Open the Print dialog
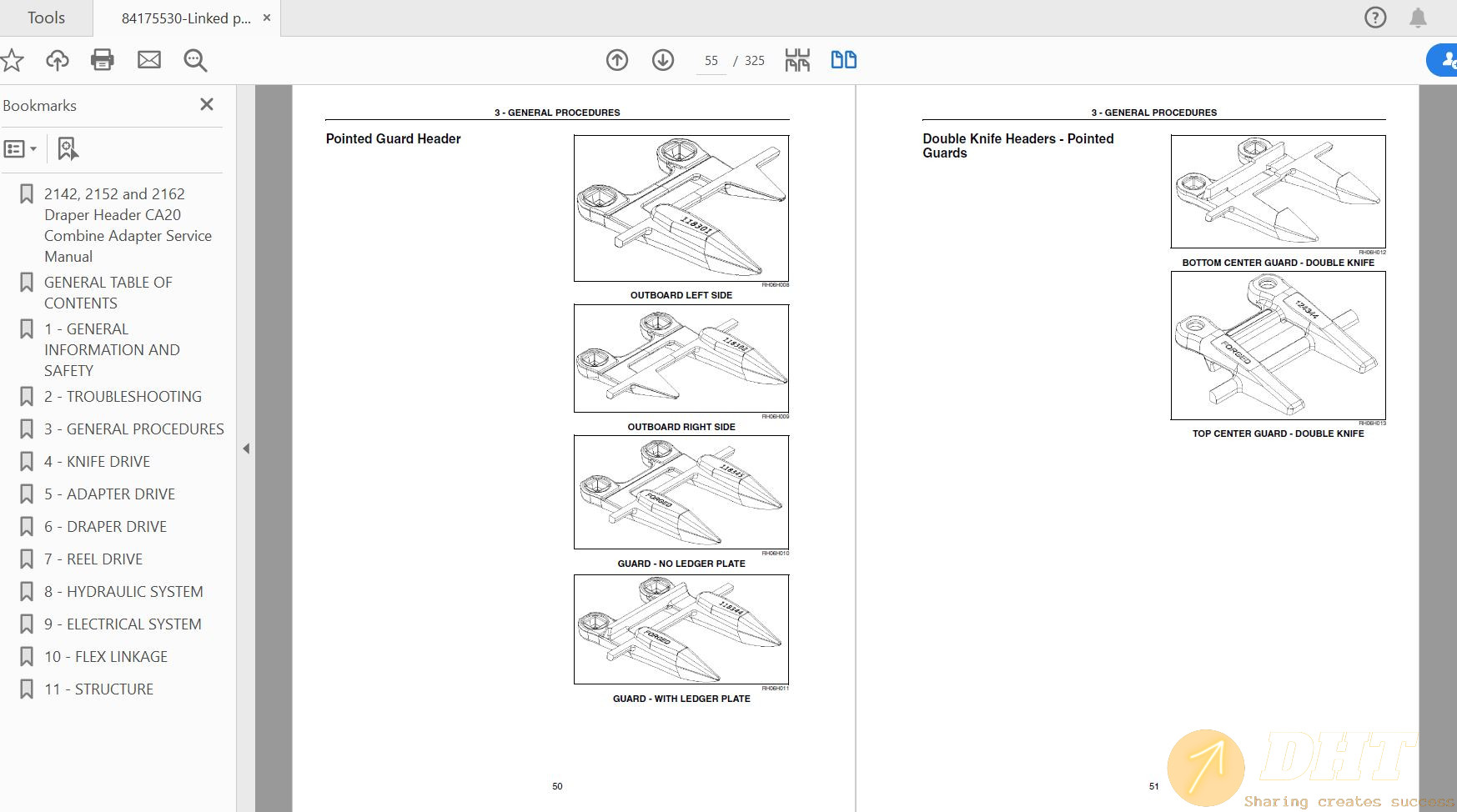1457x812 pixels. pos(102,59)
